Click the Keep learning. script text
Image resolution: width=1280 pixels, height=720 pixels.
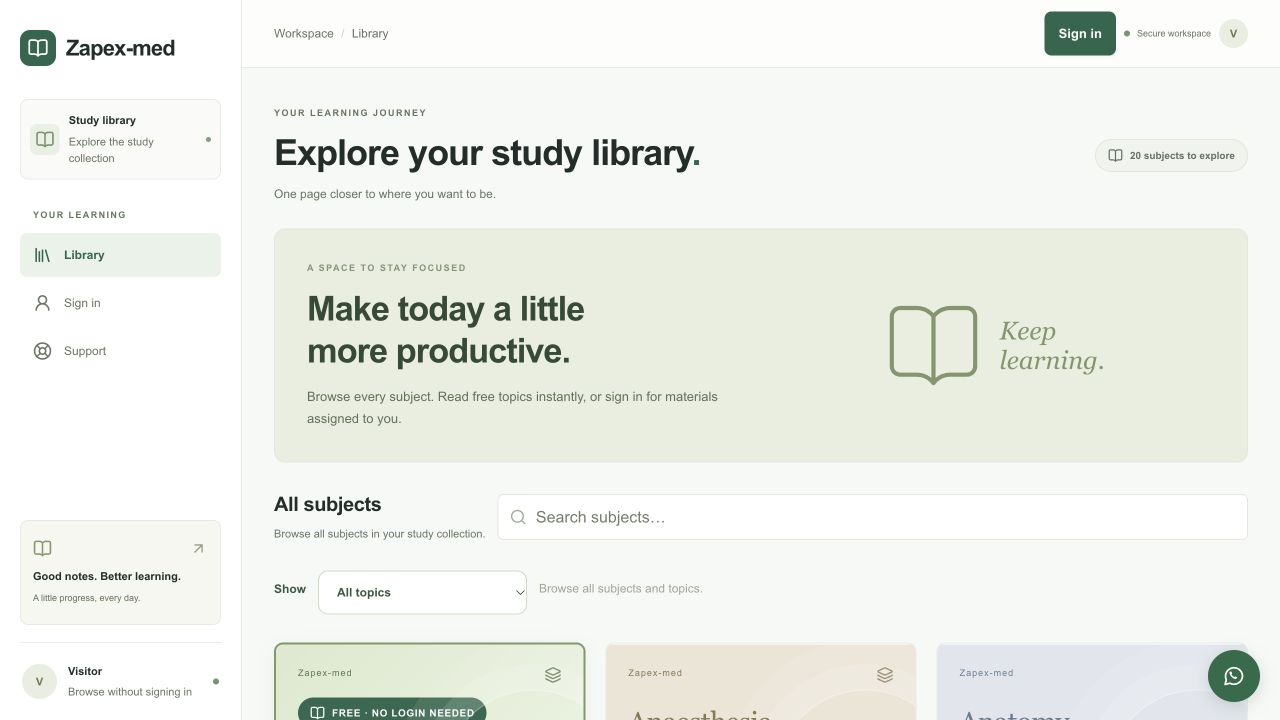[x=1052, y=345]
